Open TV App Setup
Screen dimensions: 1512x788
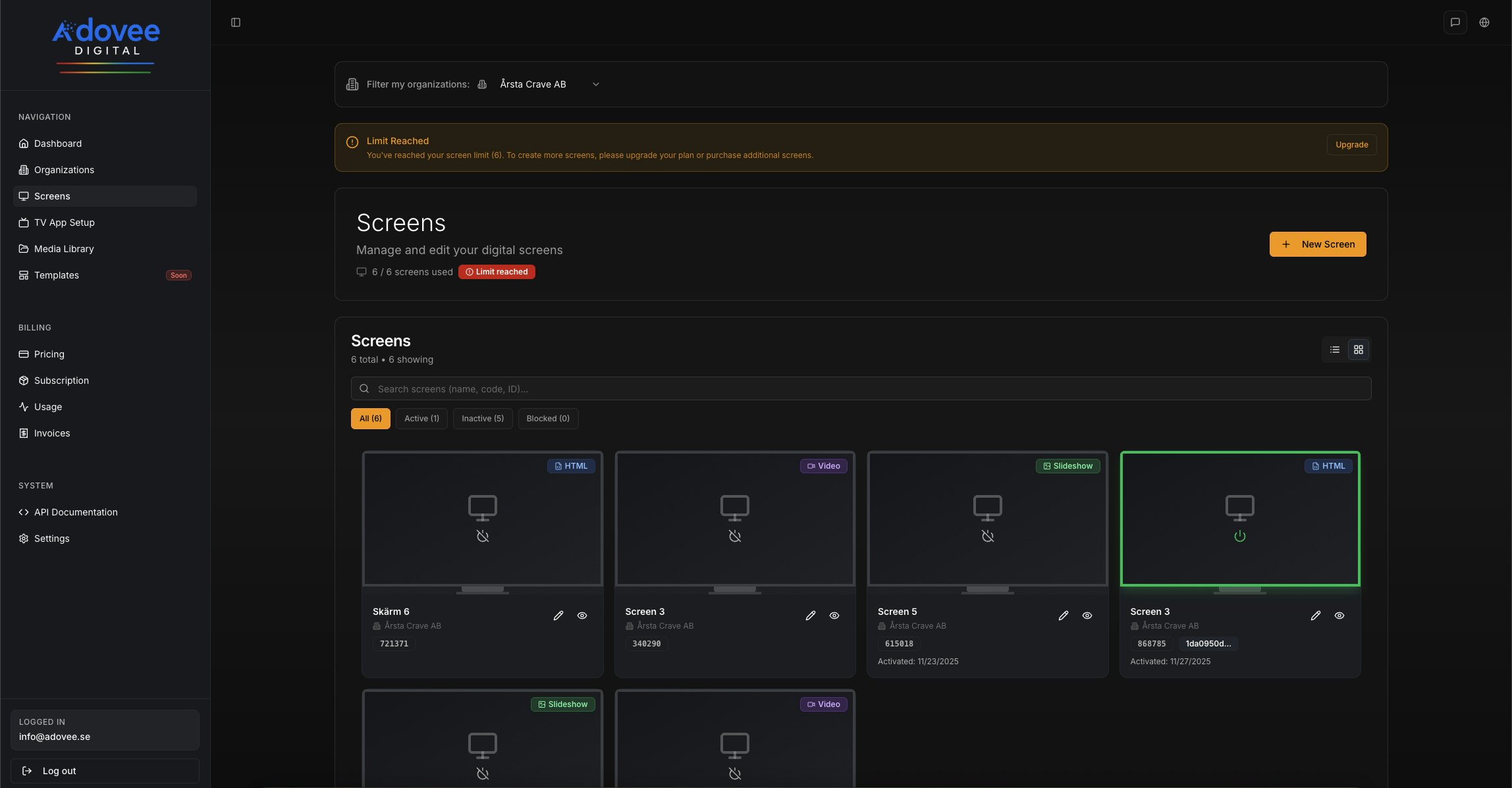(65, 223)
